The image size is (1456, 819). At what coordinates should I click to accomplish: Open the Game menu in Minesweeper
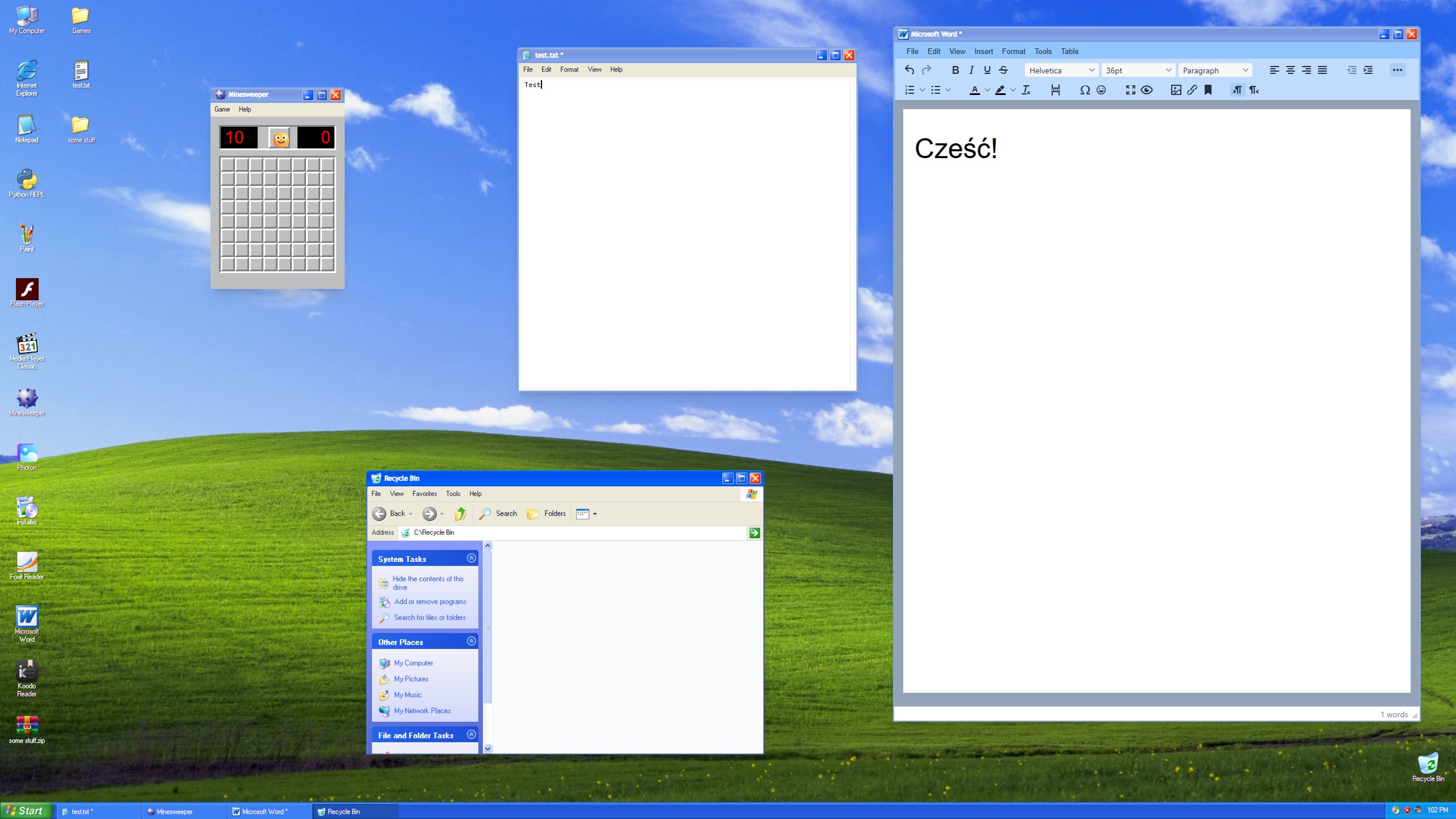[x=222, y=109]
